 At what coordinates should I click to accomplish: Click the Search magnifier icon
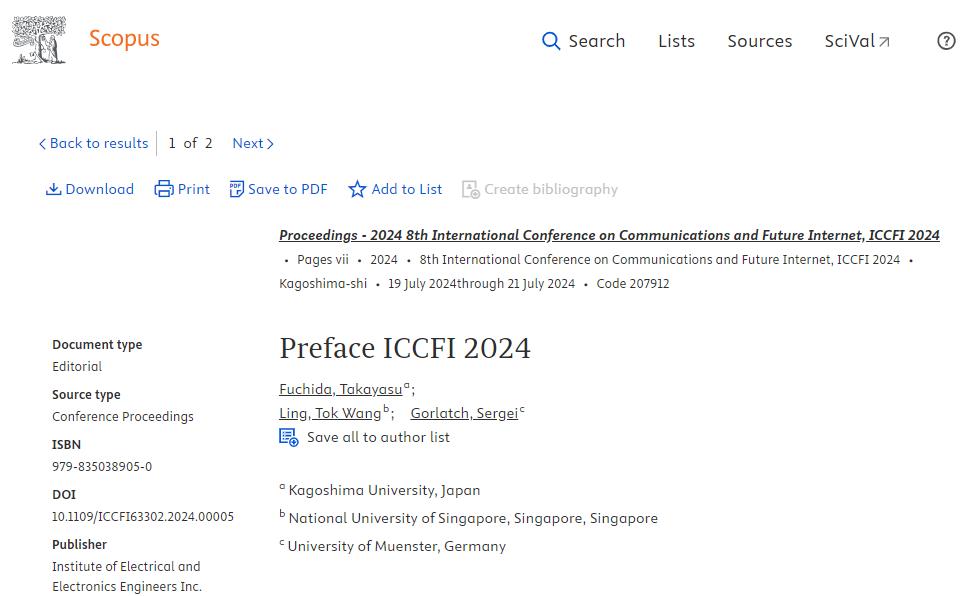pyautogui.click(x=551, y=41)
